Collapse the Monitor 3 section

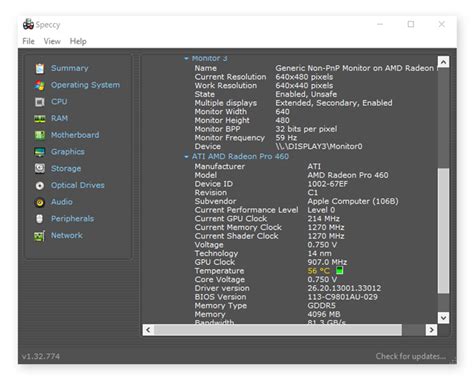click(186, 59)
